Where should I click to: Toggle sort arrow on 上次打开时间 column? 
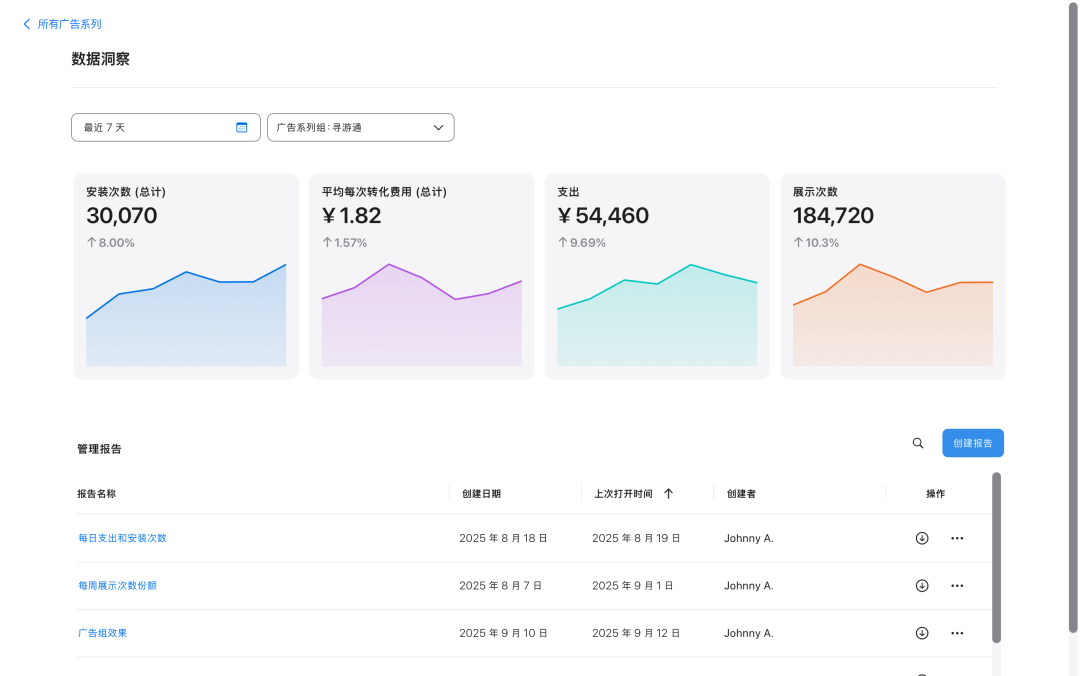(x=668, y=494)
